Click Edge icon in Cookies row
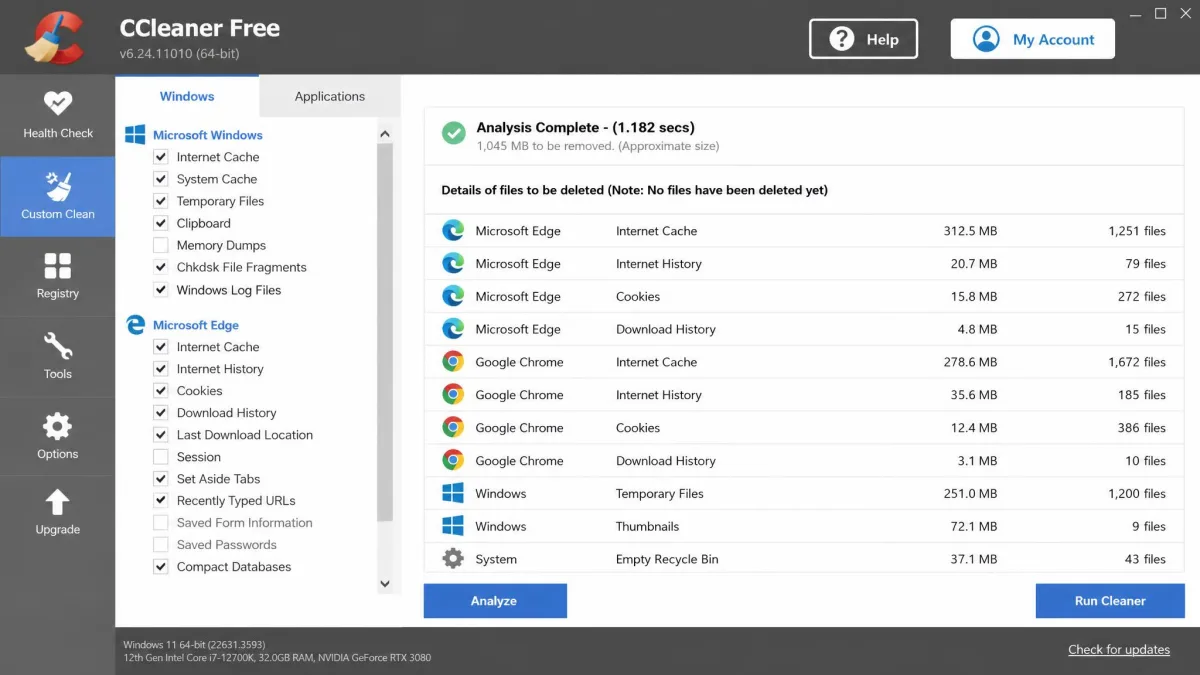 [x=453, y=297]
